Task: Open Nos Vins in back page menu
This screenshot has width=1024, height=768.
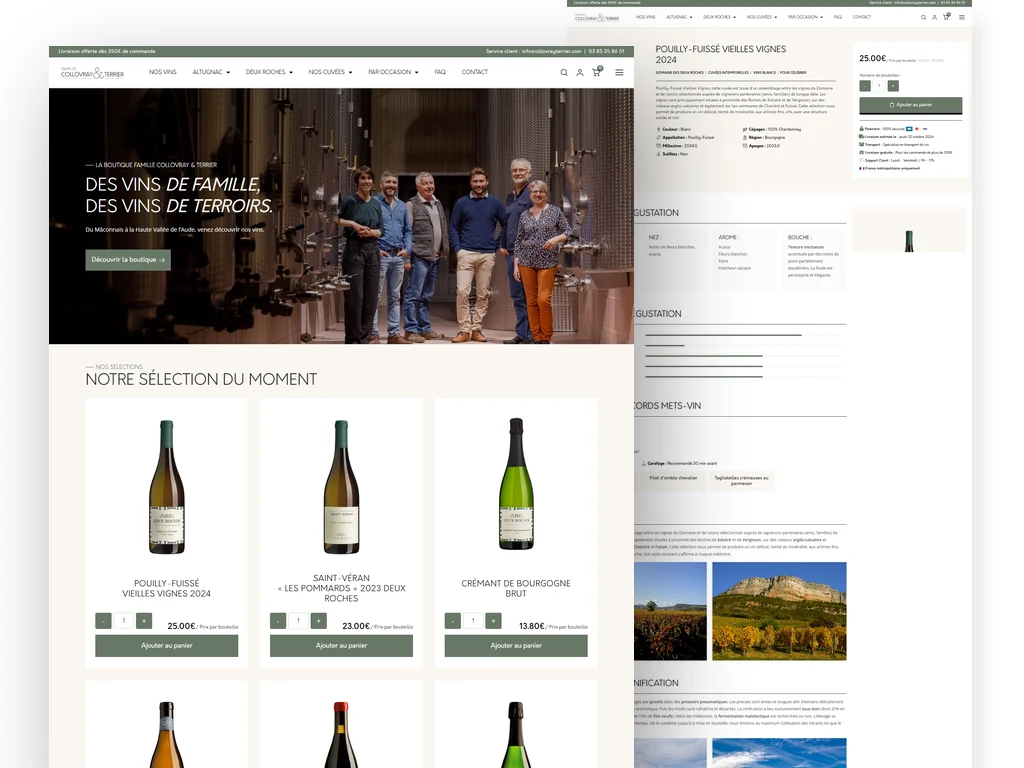Action: tap(645, 17)
